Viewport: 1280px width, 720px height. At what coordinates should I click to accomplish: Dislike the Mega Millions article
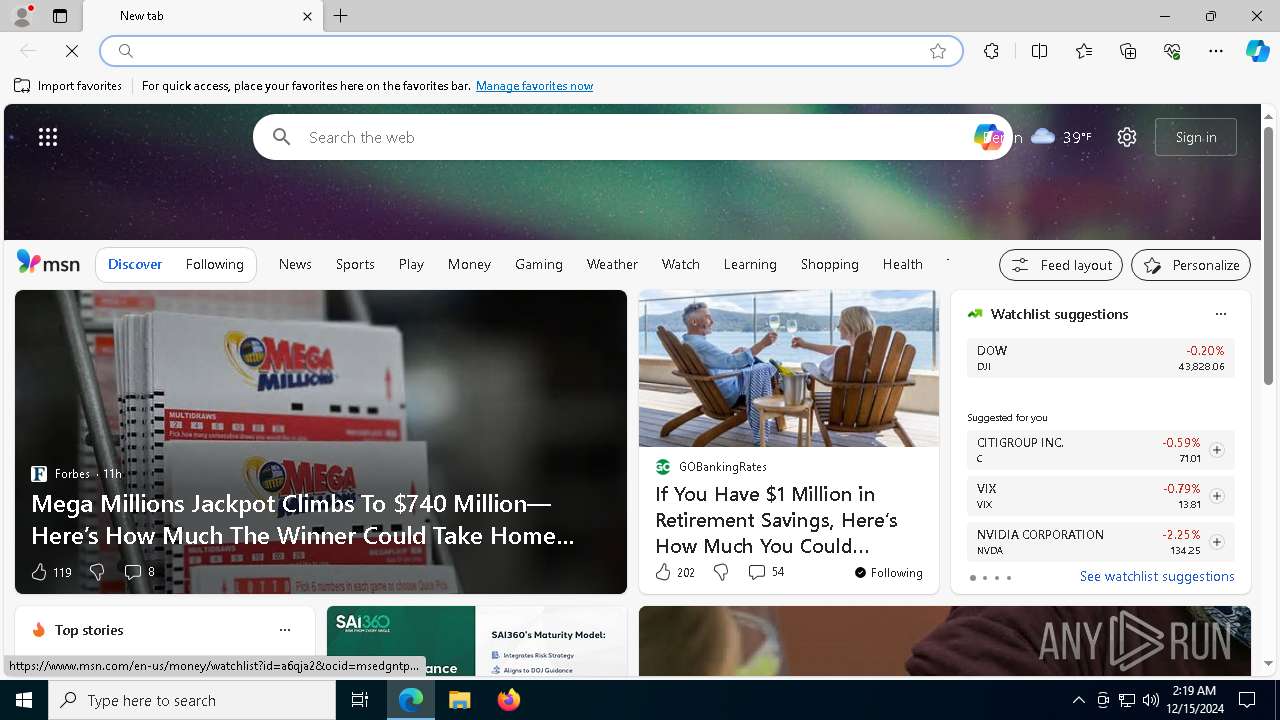(97, 572)
